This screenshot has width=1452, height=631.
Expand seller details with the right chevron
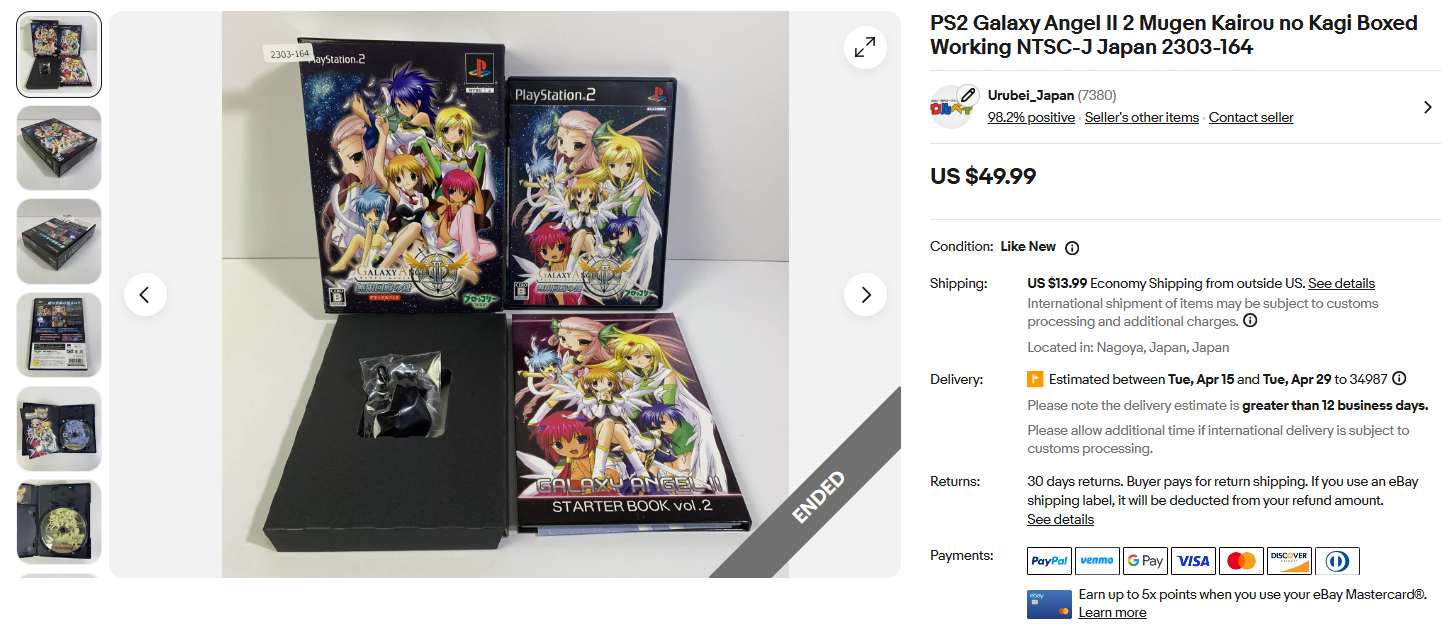[x=1427, y=107]
